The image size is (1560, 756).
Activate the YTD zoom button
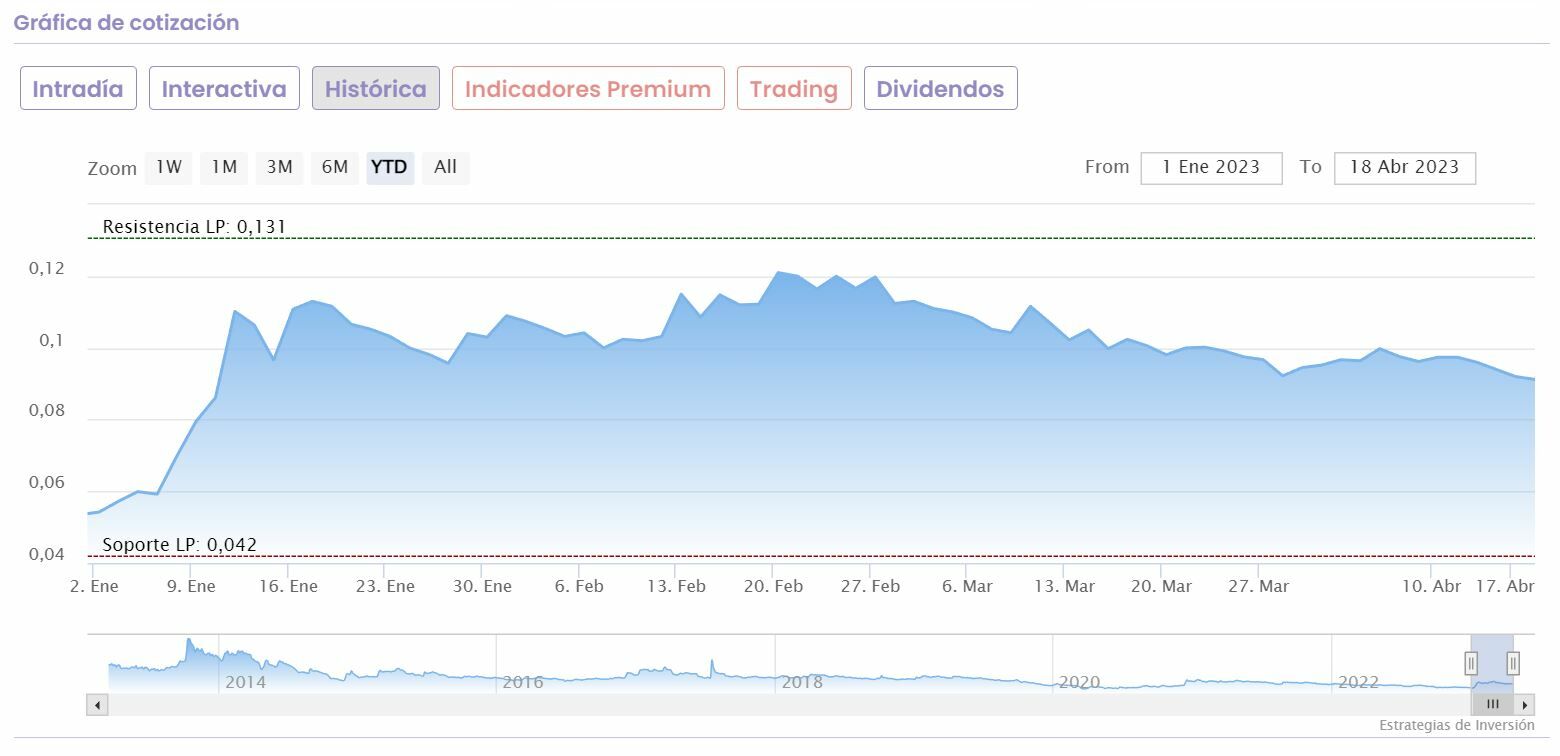pyautogui.click(x=390, y=168)
